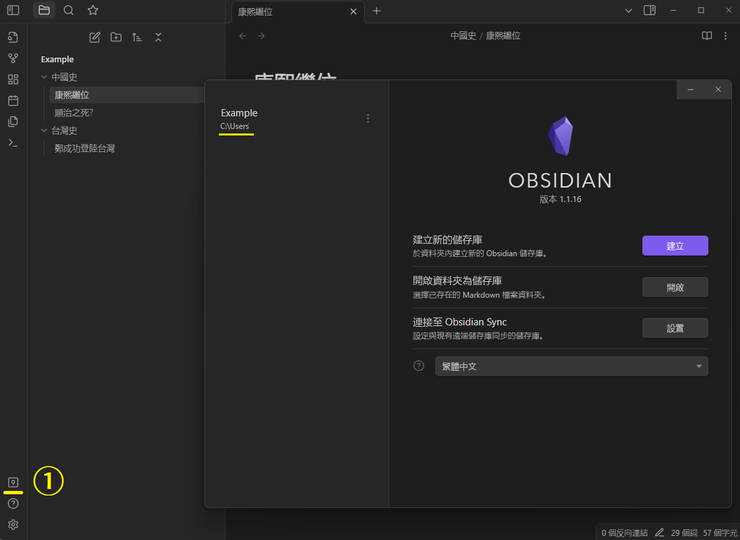Viewport: 740px width, 540px height.
Task: Select Example vault in vault list
Action: tap(296, 119)
